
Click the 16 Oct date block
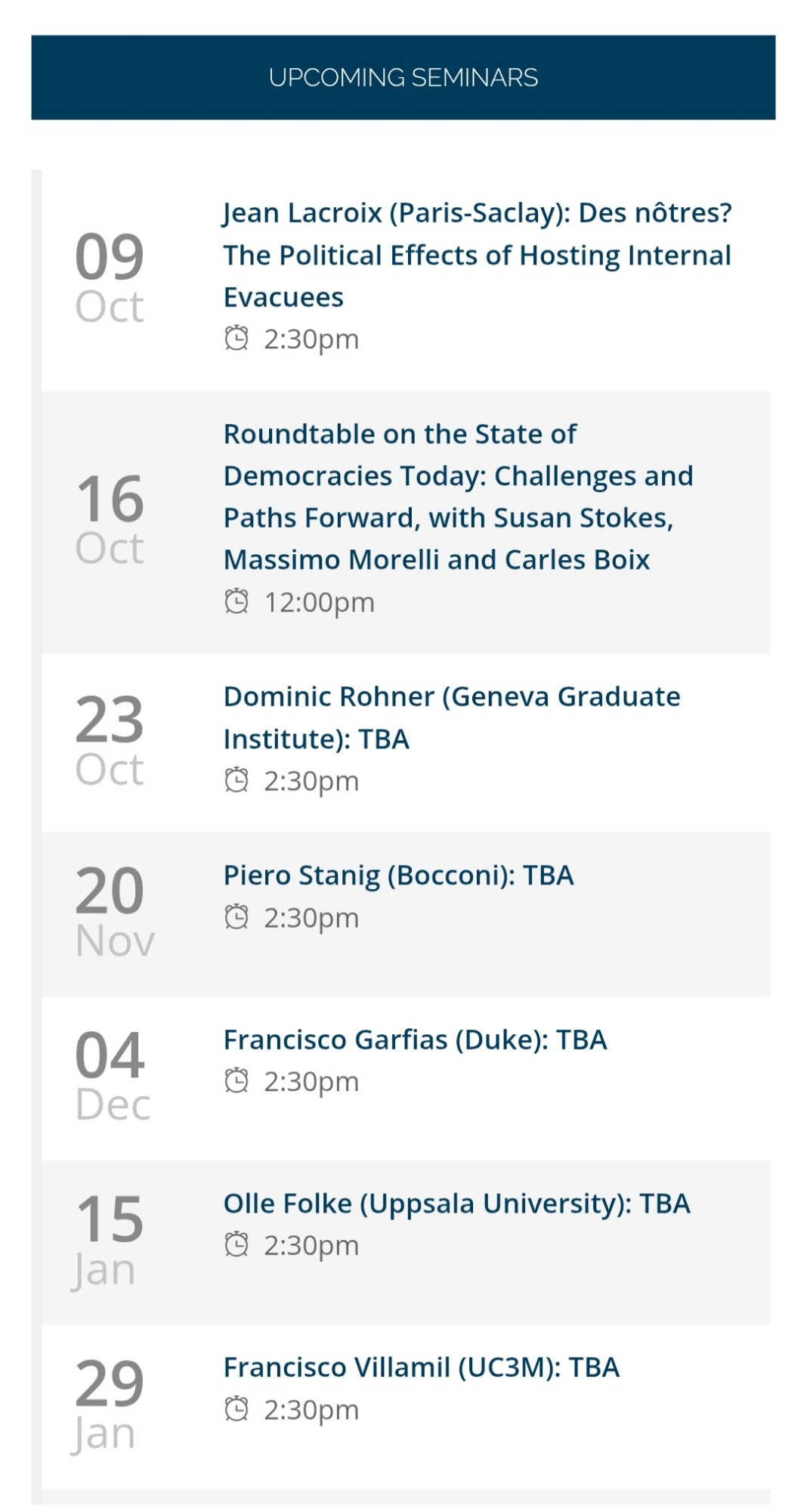[110, 519]
